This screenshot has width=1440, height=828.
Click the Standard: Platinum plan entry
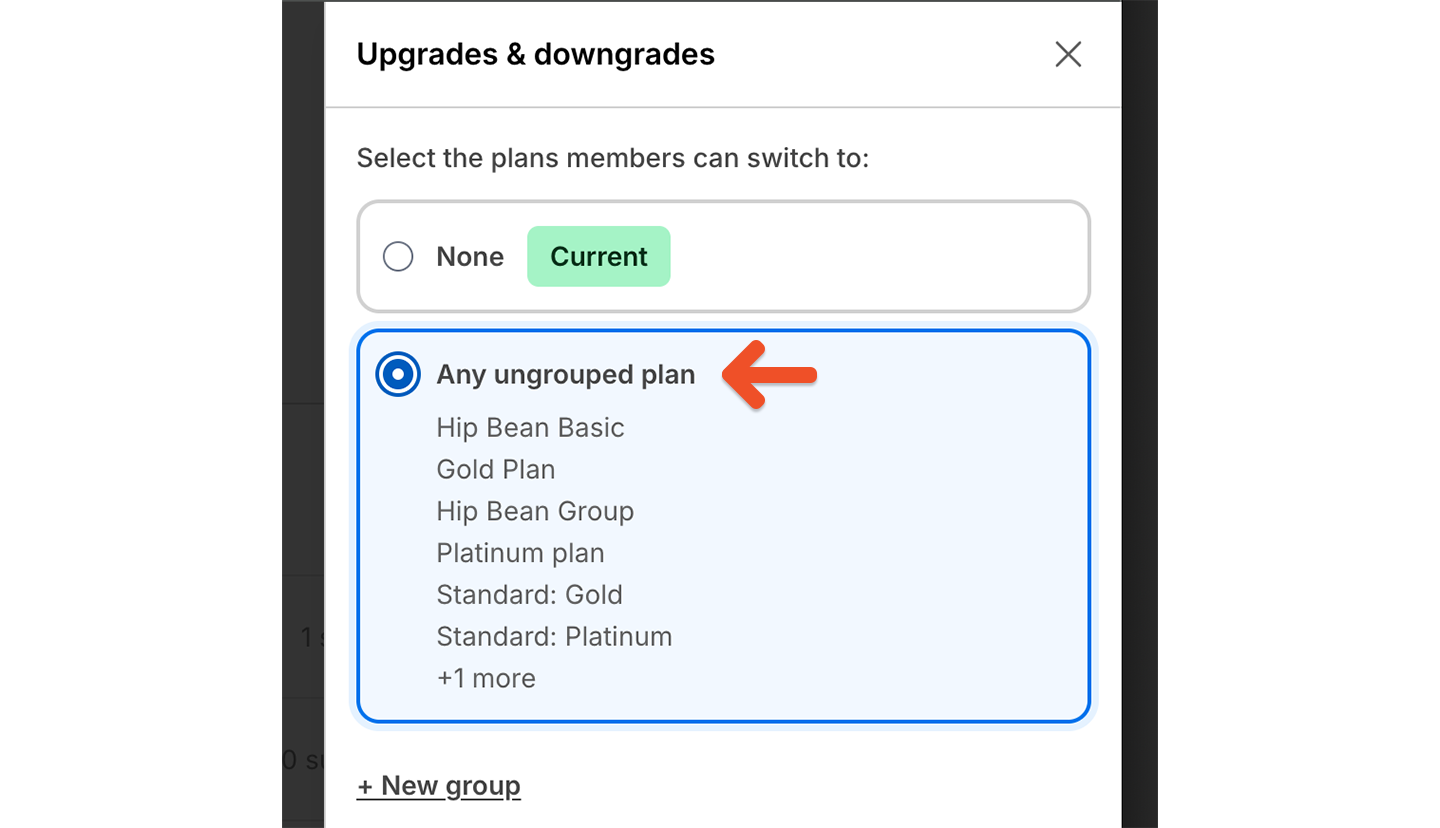click(x=553, y=636)
